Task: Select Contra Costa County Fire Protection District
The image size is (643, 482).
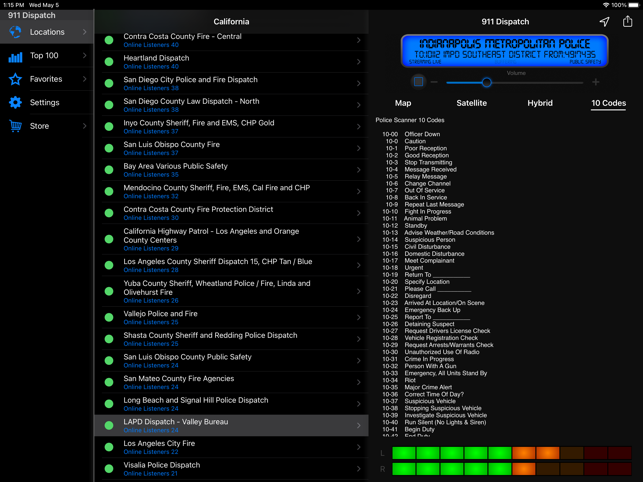Action: pyautogui.click(x=232, y=213)
